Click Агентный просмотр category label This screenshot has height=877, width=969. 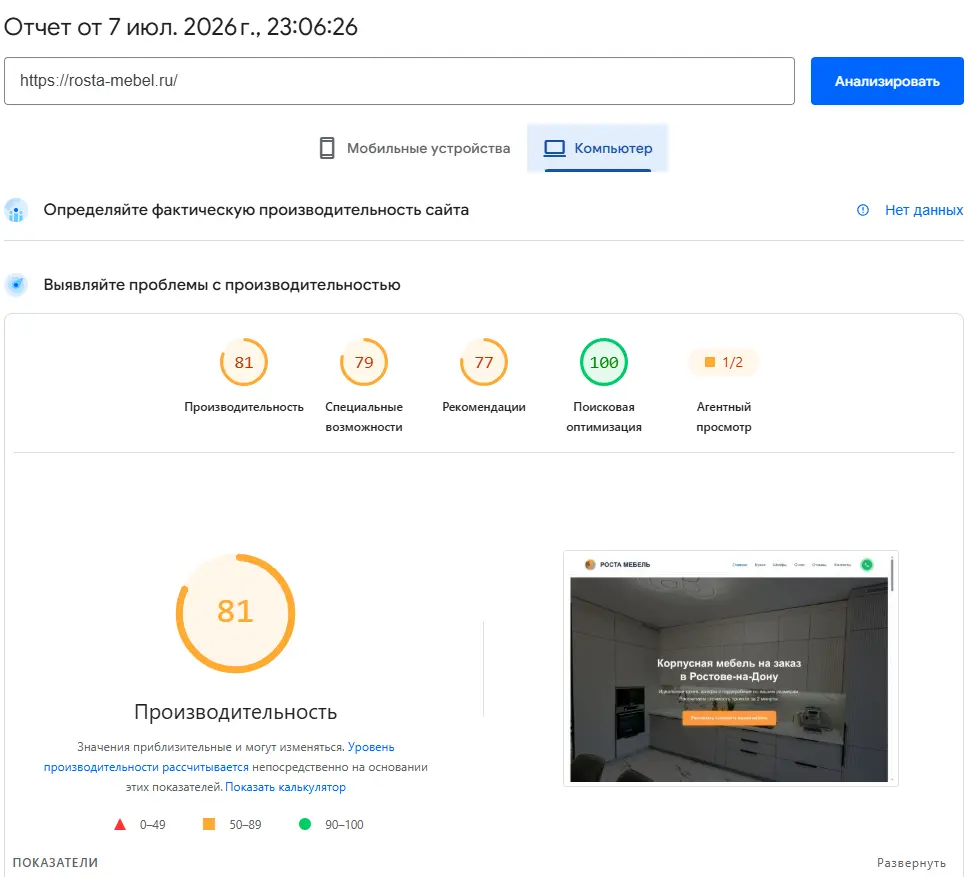point(724,417)
